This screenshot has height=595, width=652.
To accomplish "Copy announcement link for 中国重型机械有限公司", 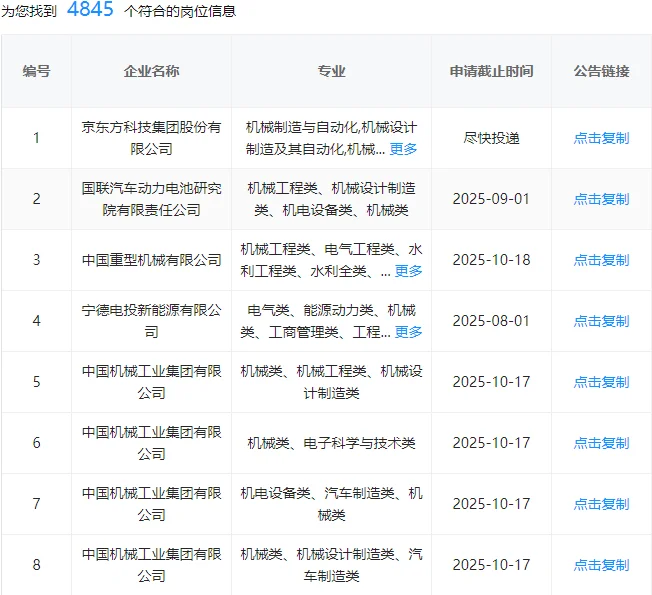I will coord(601,260).
